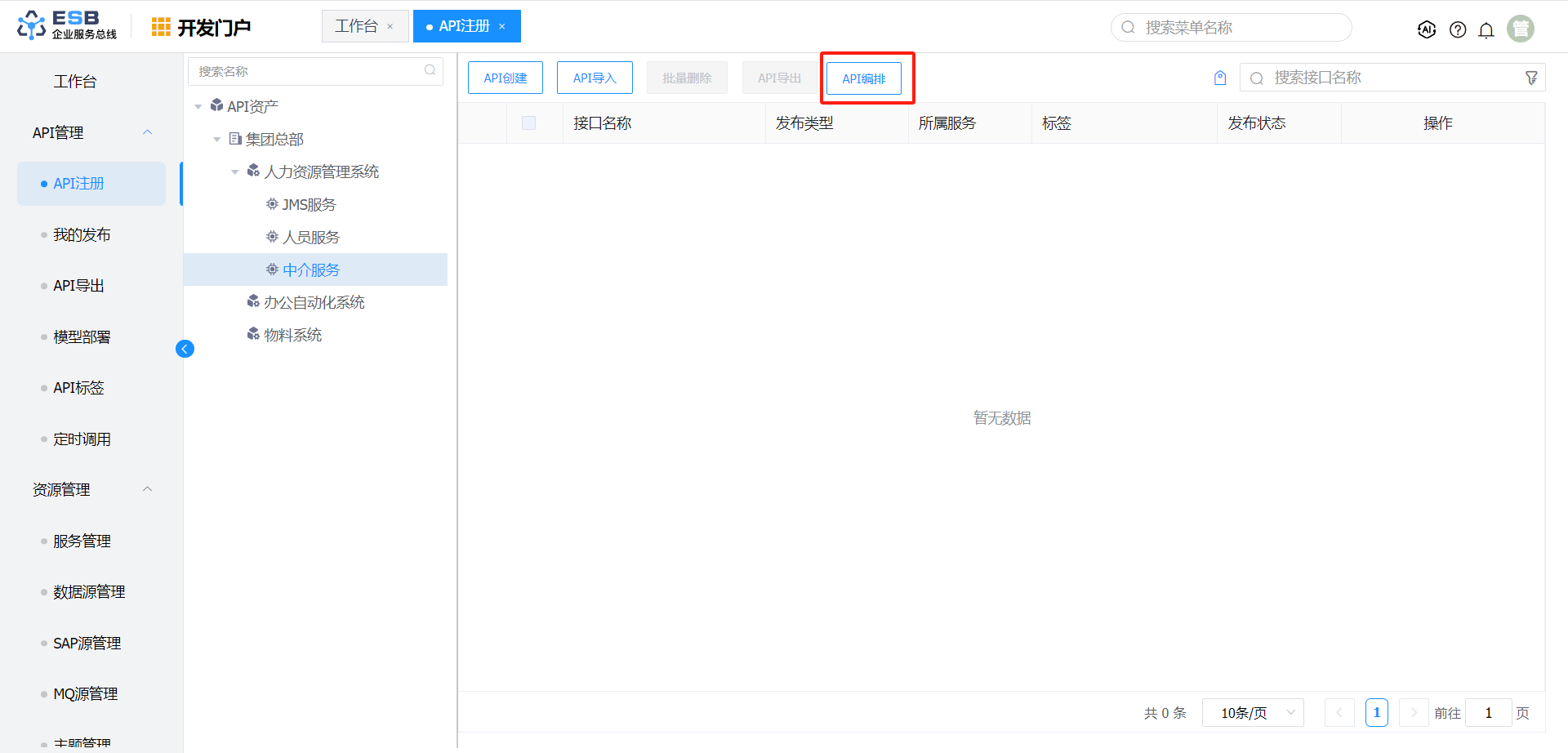Click the API编排 button
Viewport: 1568px width, 753px height.
864,78
